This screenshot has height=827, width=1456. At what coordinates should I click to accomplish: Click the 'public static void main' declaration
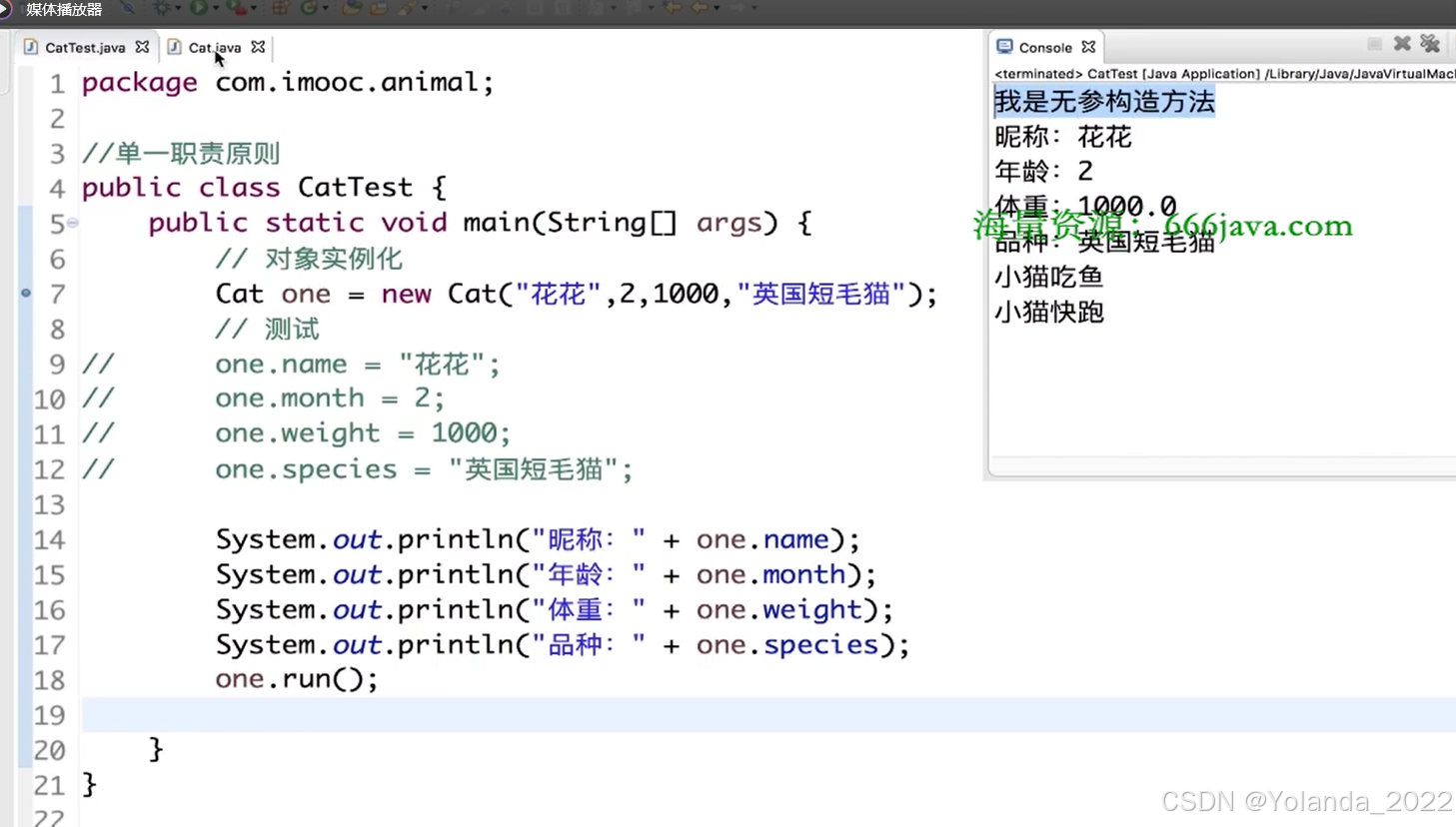click(x=480, y=223)
